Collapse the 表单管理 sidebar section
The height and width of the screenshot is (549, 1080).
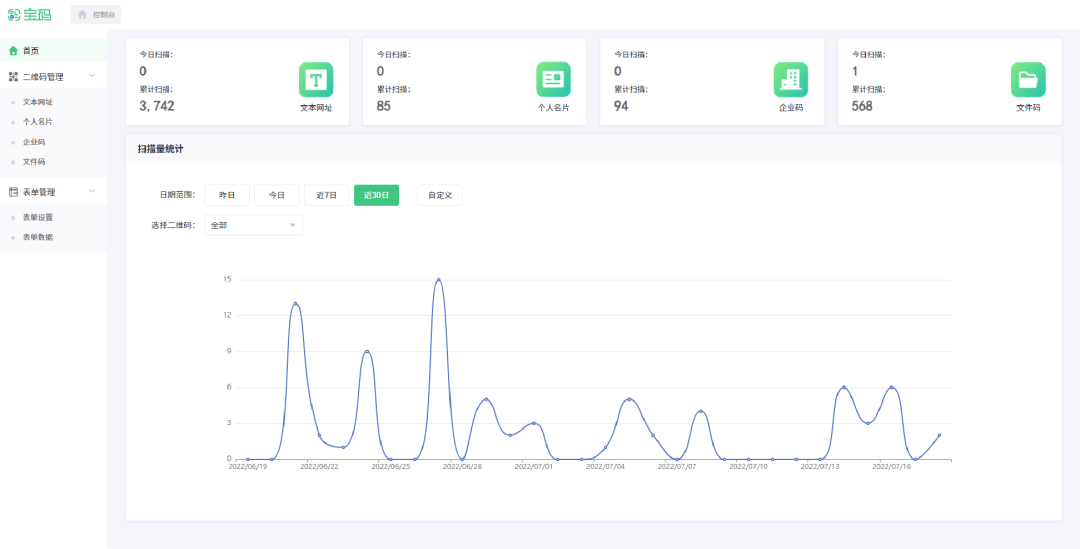(x=92, y=192)
